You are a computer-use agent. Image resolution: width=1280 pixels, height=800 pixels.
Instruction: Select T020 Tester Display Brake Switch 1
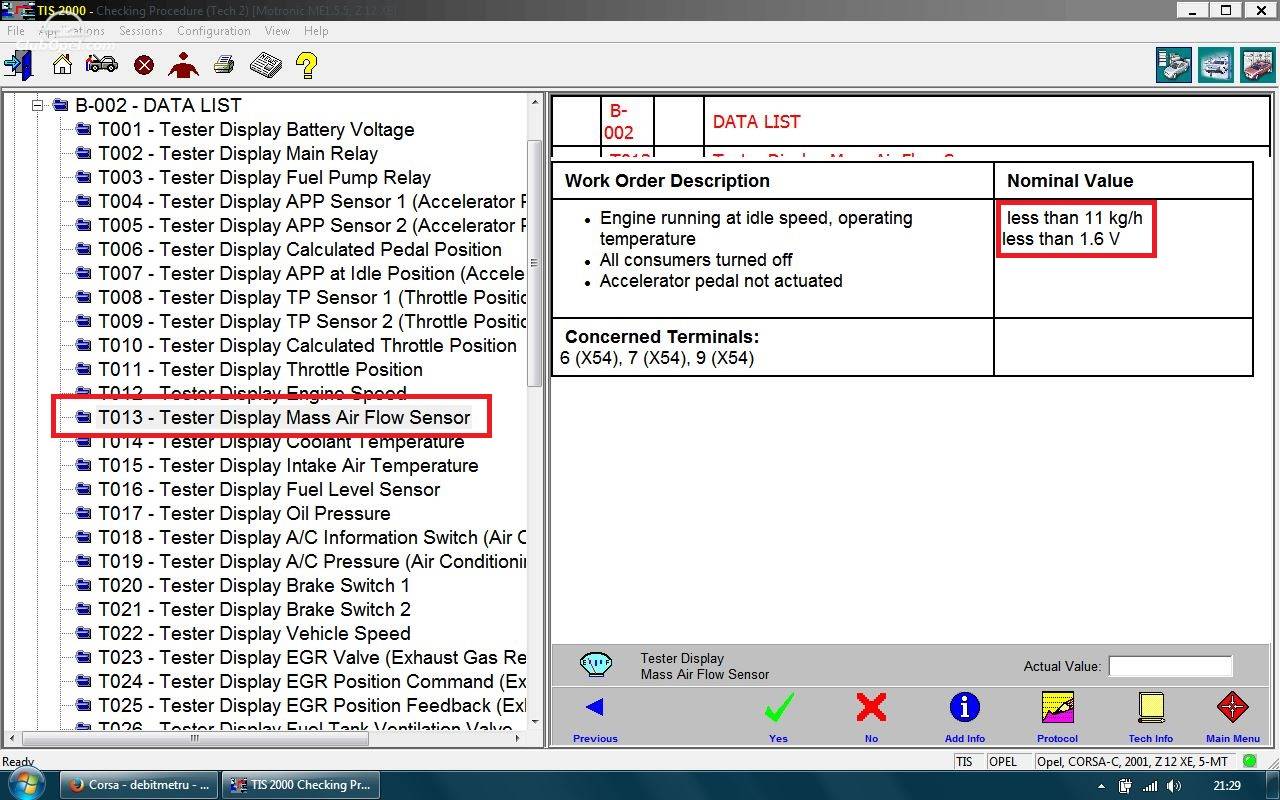254,585
